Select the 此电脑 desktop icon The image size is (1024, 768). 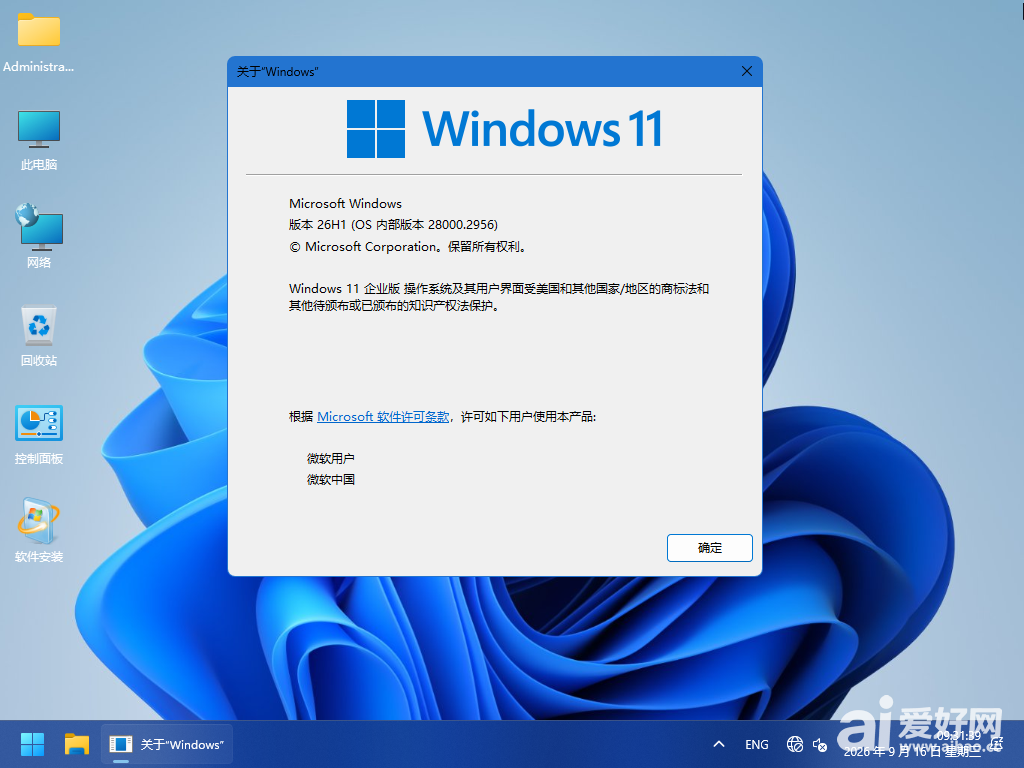(x=39, y=140)
